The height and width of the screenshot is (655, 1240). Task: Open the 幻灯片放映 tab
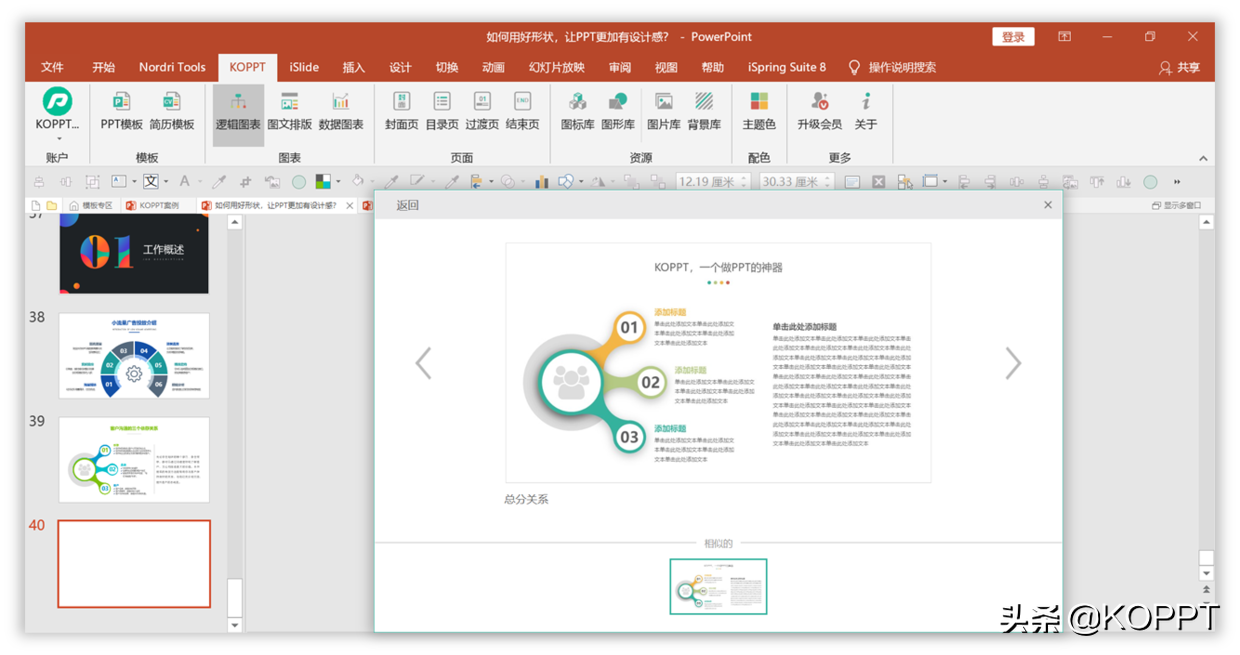pyautogui.click(x=557, y=67)
